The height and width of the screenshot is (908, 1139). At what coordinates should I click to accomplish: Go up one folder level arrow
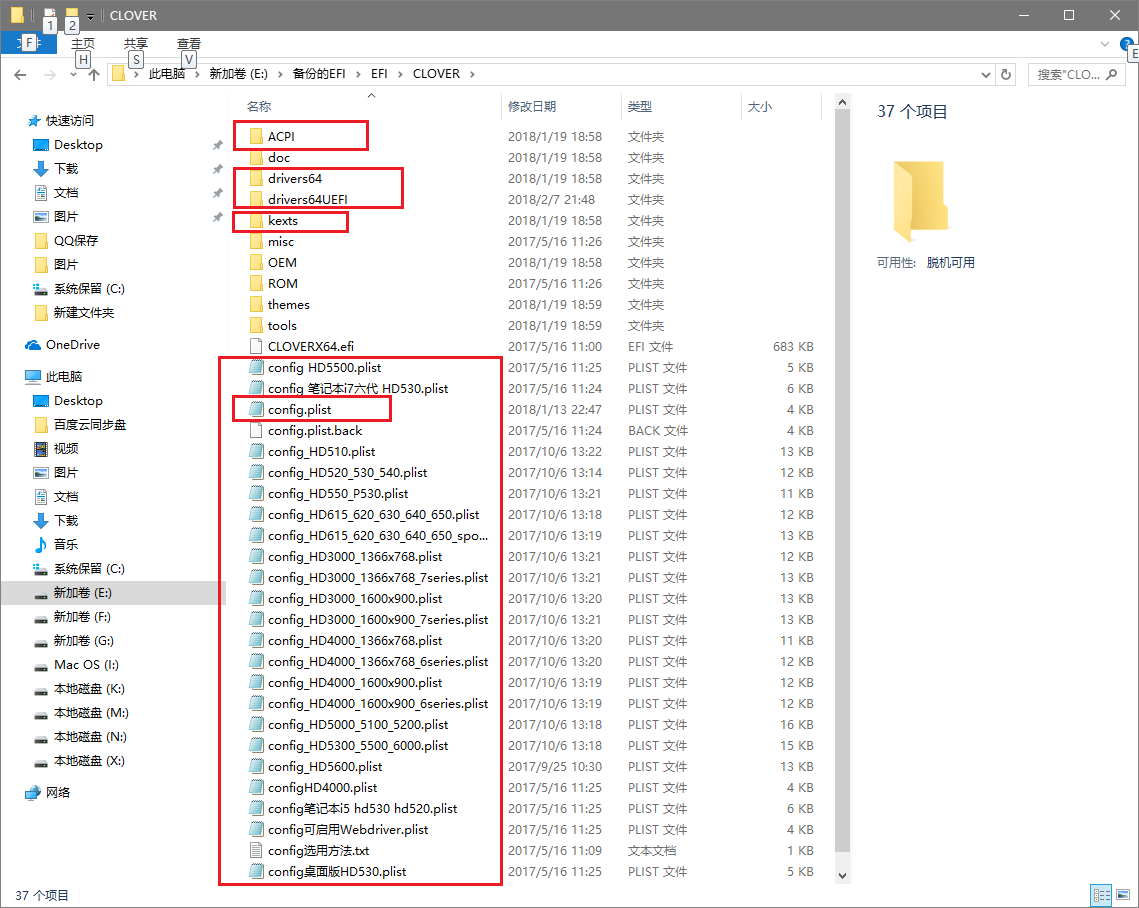(94, 75)
